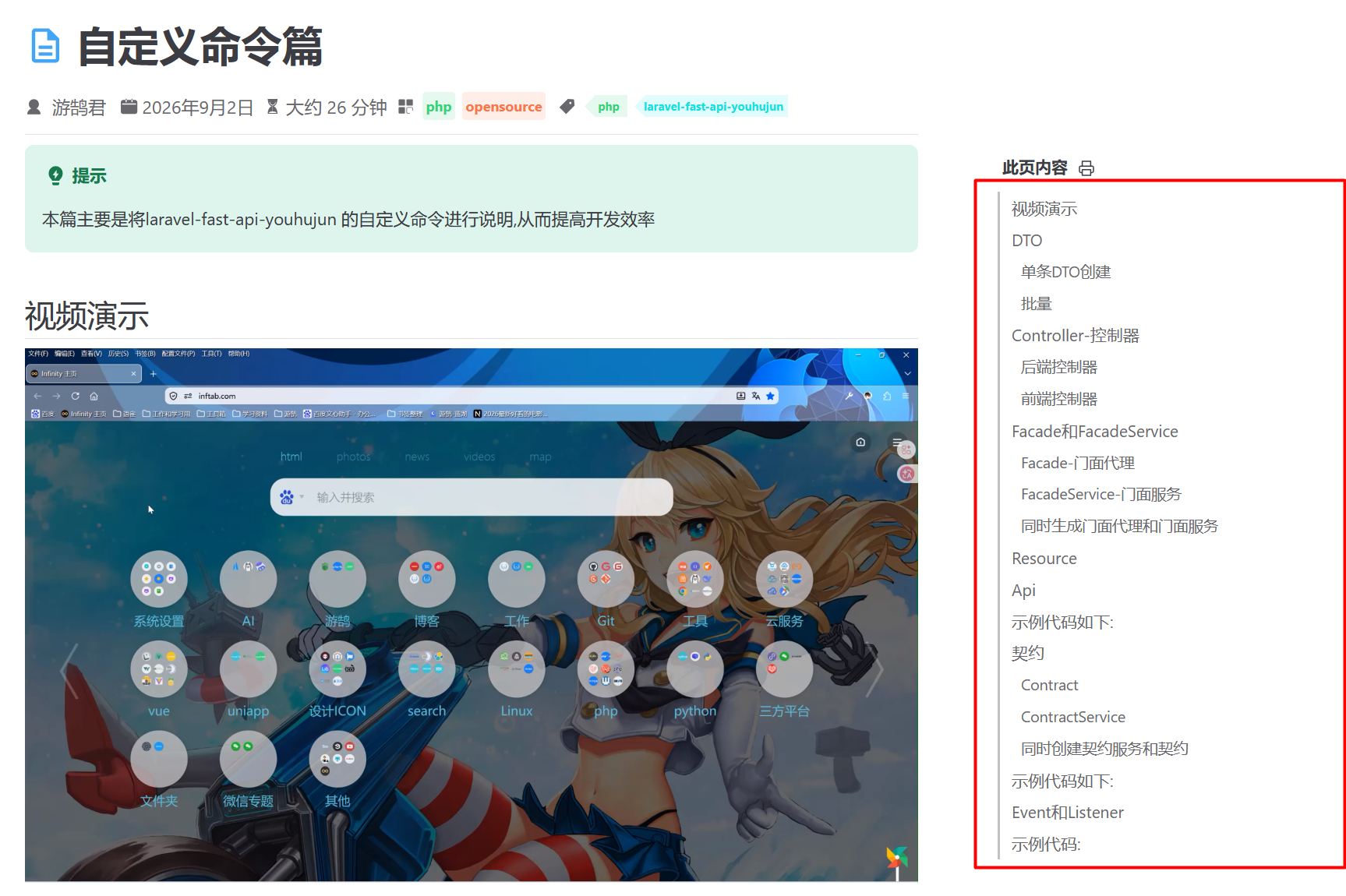
Task: Jump to DTO in the outline
Action: pyautogui.click(x=1026, y=241)
